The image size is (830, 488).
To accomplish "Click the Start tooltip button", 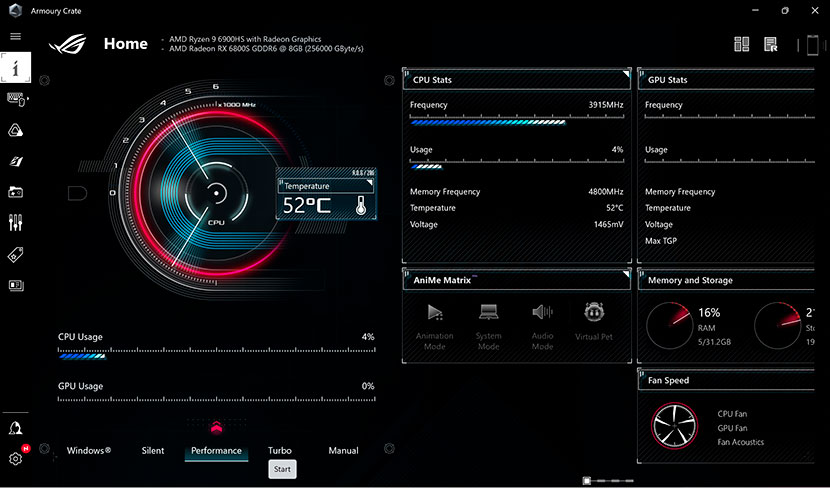I will tap(282, 469).
